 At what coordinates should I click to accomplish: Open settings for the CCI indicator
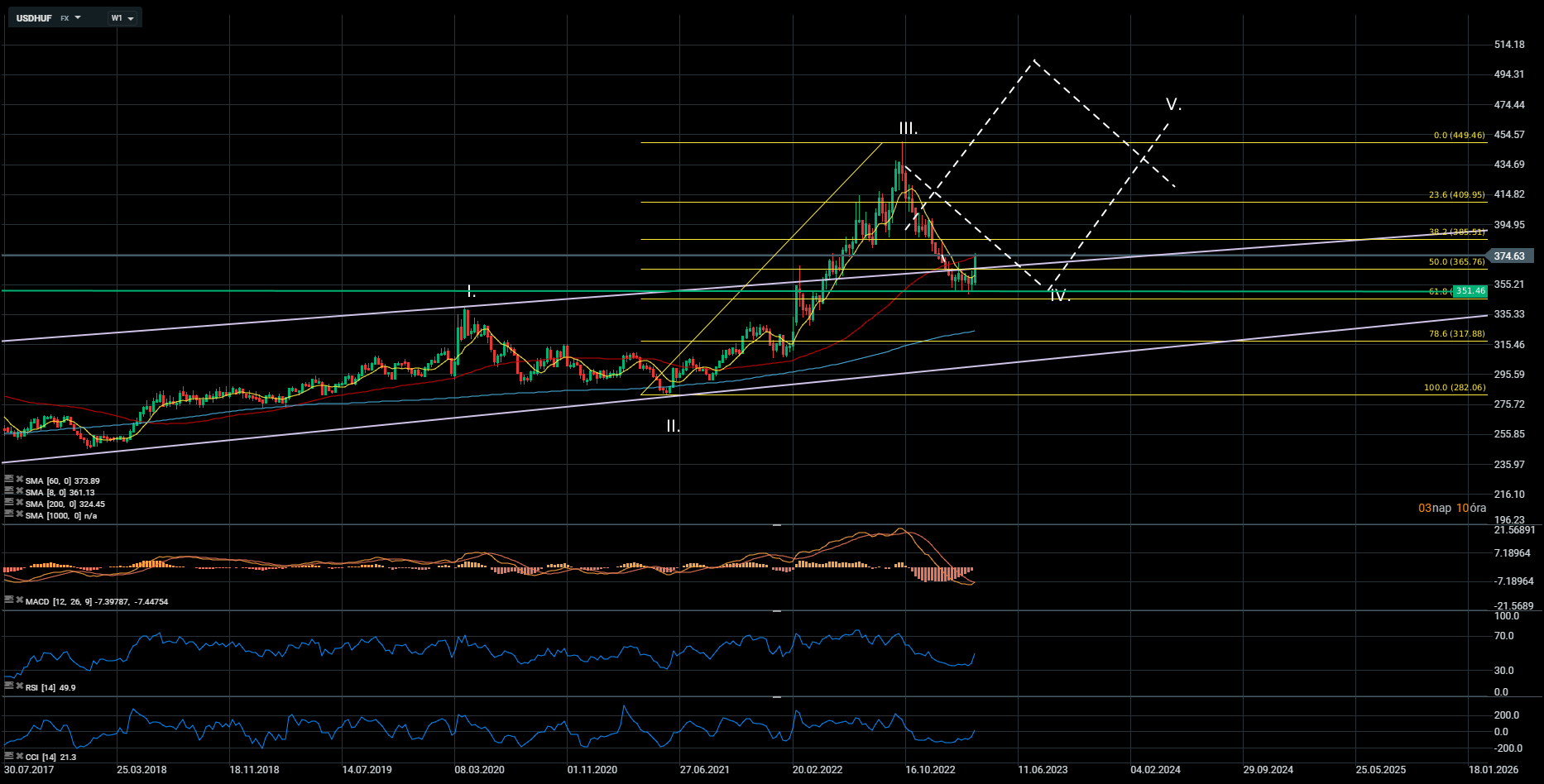[x=8, y=757]
